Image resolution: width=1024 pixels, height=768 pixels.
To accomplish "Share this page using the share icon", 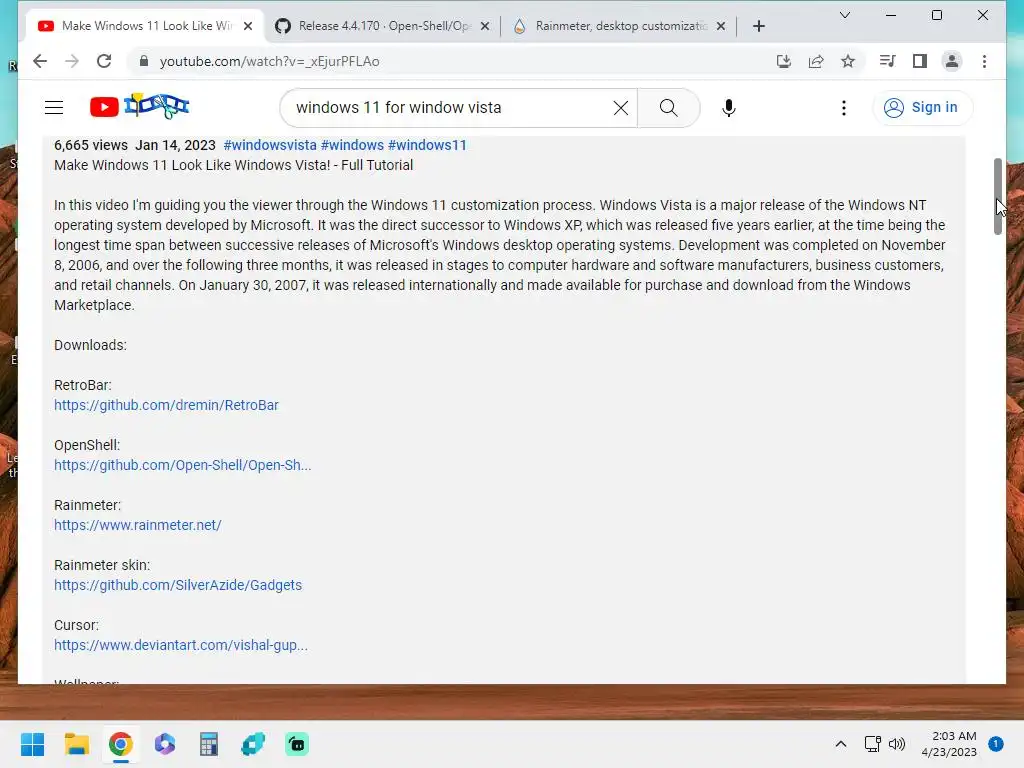I will [816, 61].
